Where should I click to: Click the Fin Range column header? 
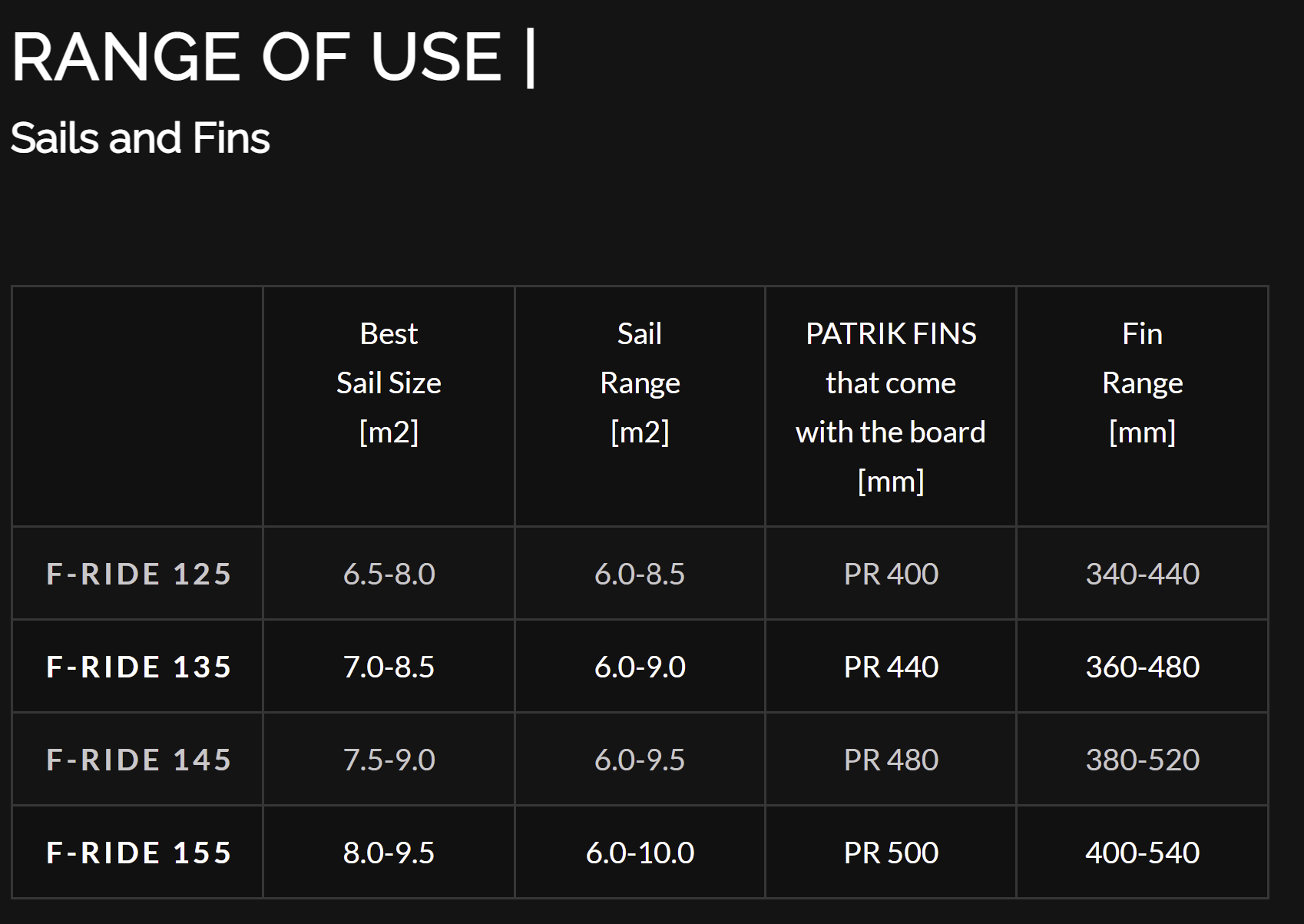coord(1142,383)
